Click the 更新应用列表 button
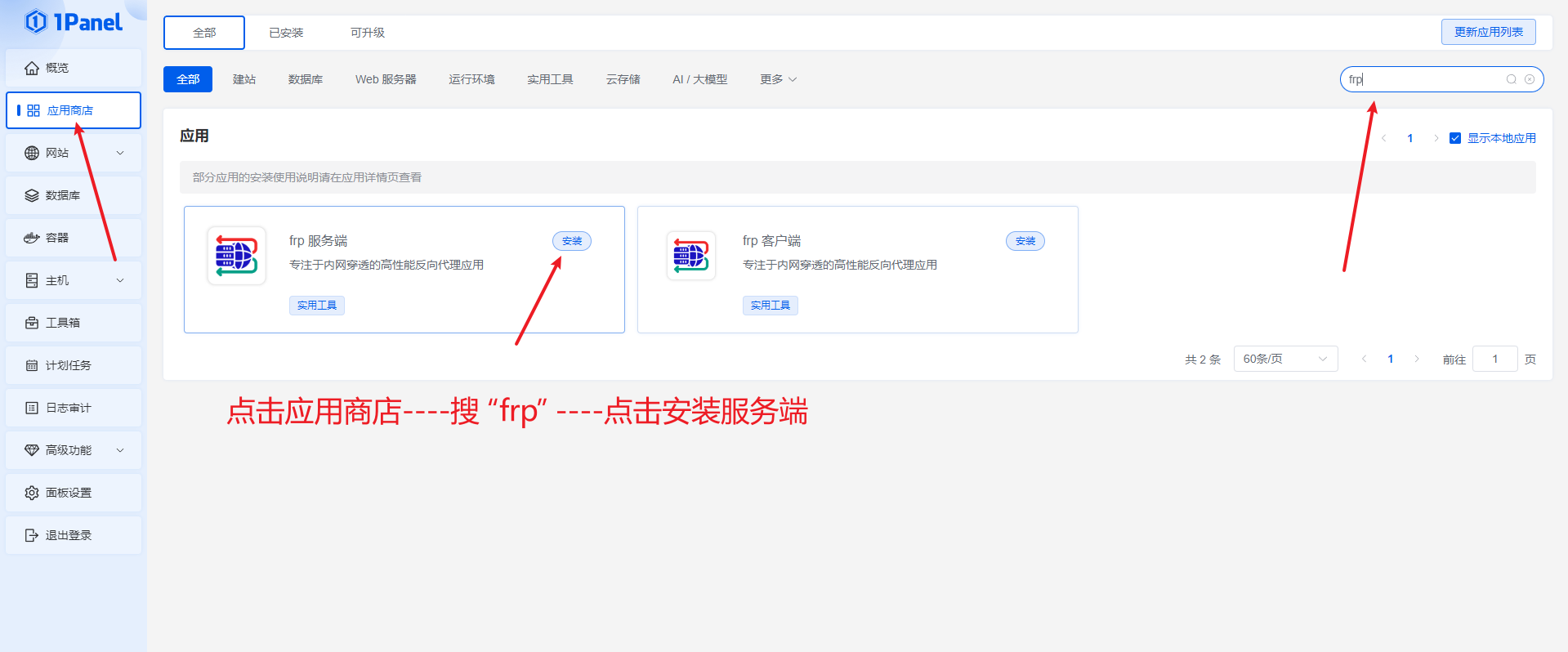1568x652 pixels. coord(1488,32)
